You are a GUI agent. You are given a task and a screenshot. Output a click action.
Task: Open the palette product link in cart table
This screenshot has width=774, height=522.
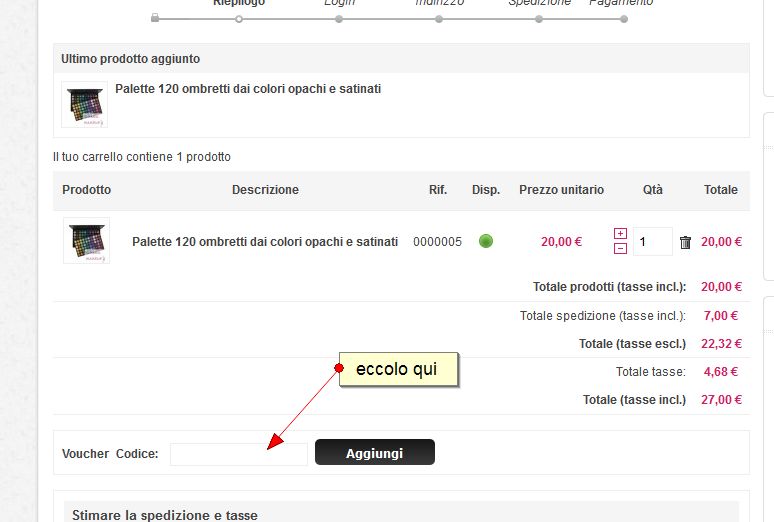click(265, 242)
